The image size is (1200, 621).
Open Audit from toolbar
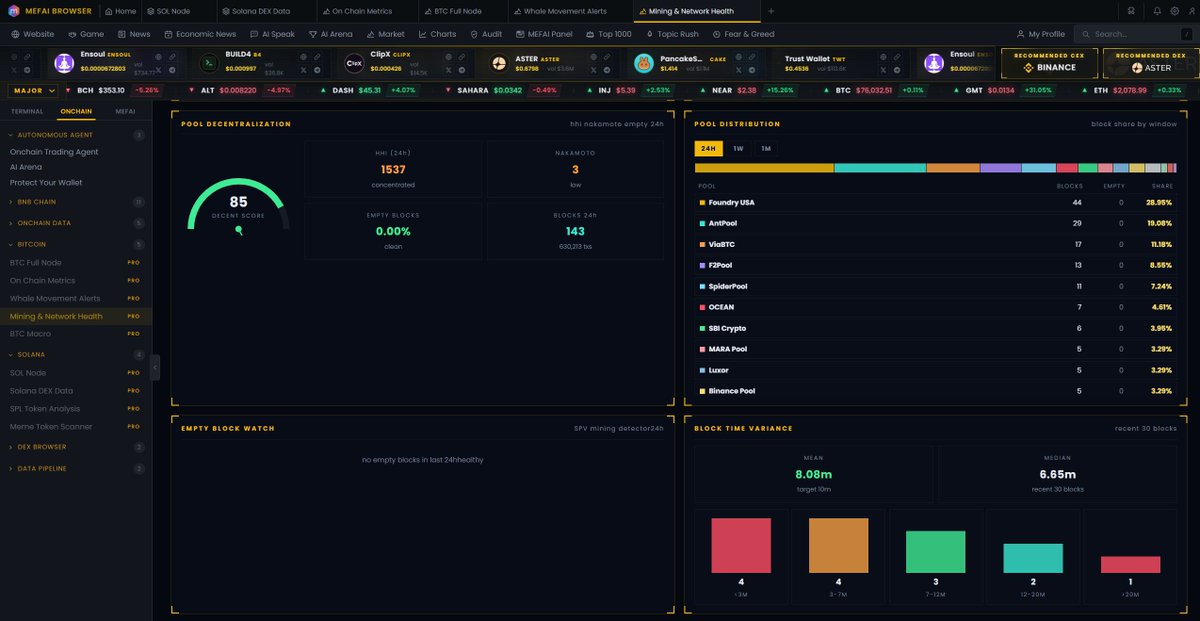pos(485,34)
